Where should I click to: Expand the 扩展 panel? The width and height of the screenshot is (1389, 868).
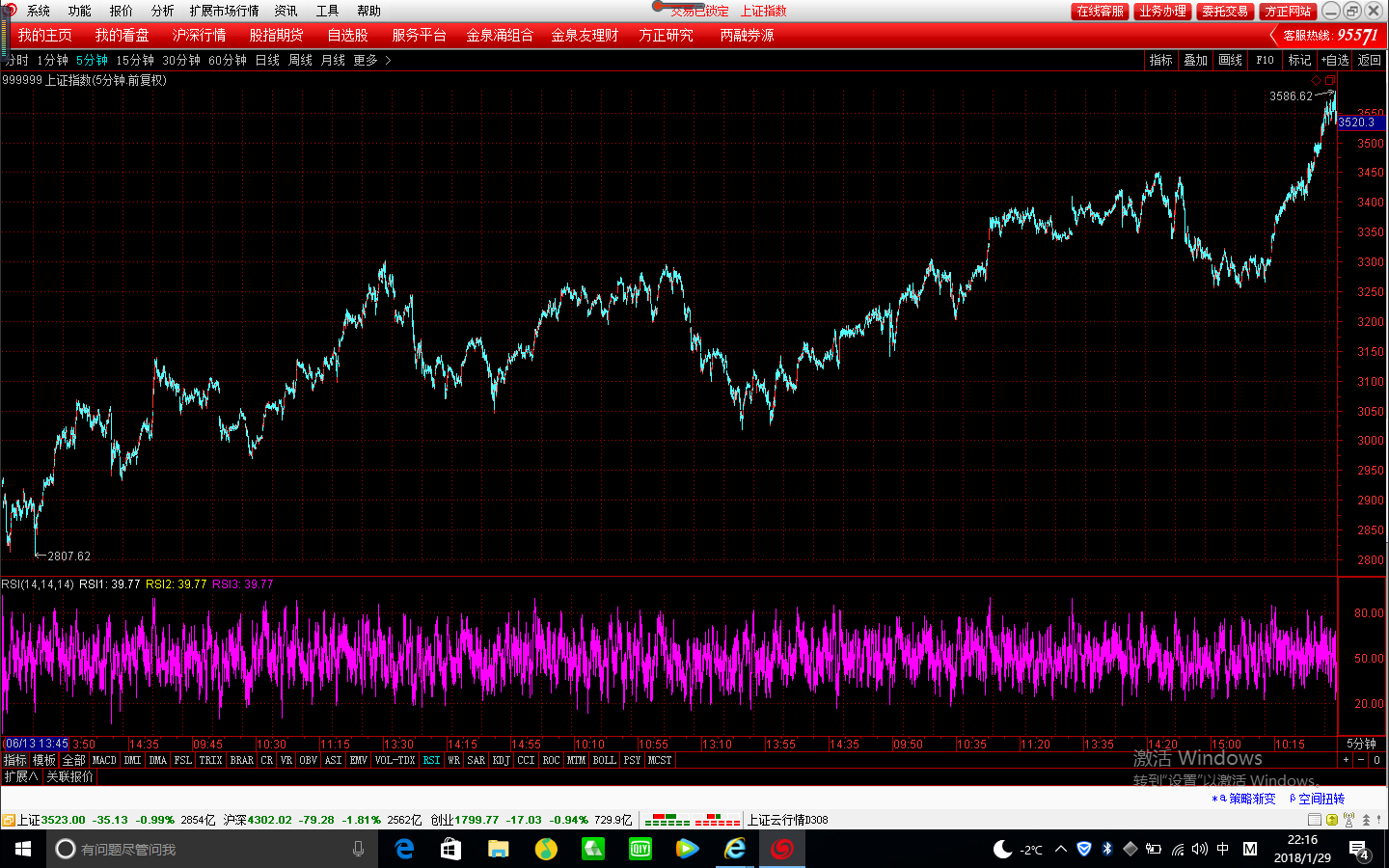[x=21, y=776]
